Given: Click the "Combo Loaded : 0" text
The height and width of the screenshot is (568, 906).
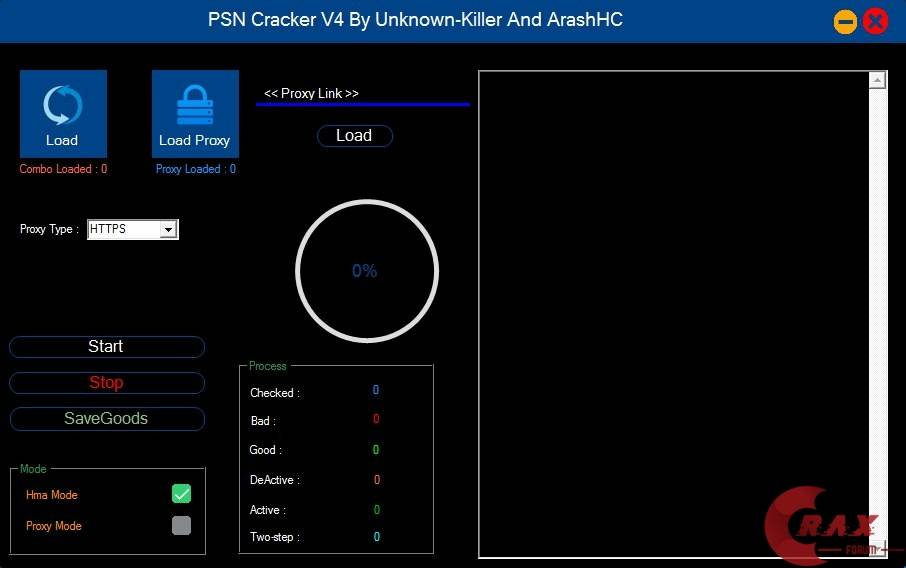Looking at the screenshot, I should (63, 169).
